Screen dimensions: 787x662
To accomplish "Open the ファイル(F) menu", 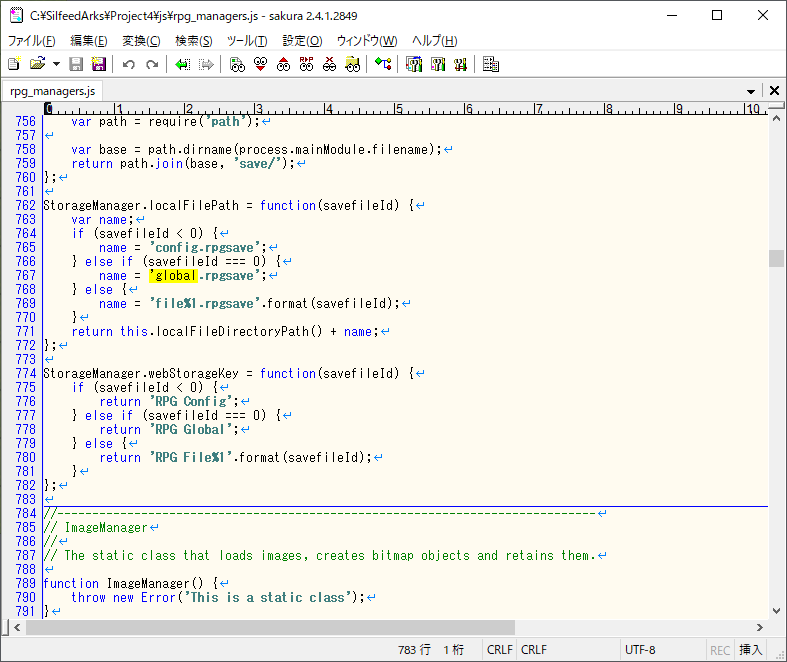I will pyautogui.click(x=31, y=41).
